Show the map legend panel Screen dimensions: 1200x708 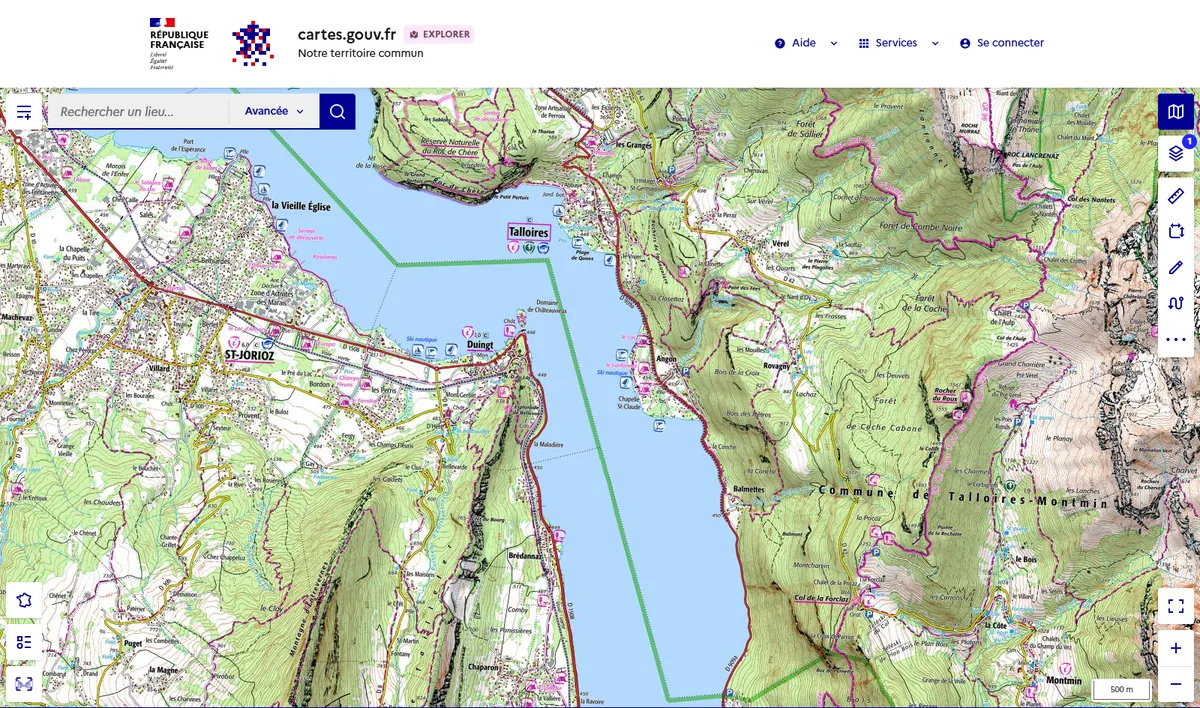[x=25, y=642]
